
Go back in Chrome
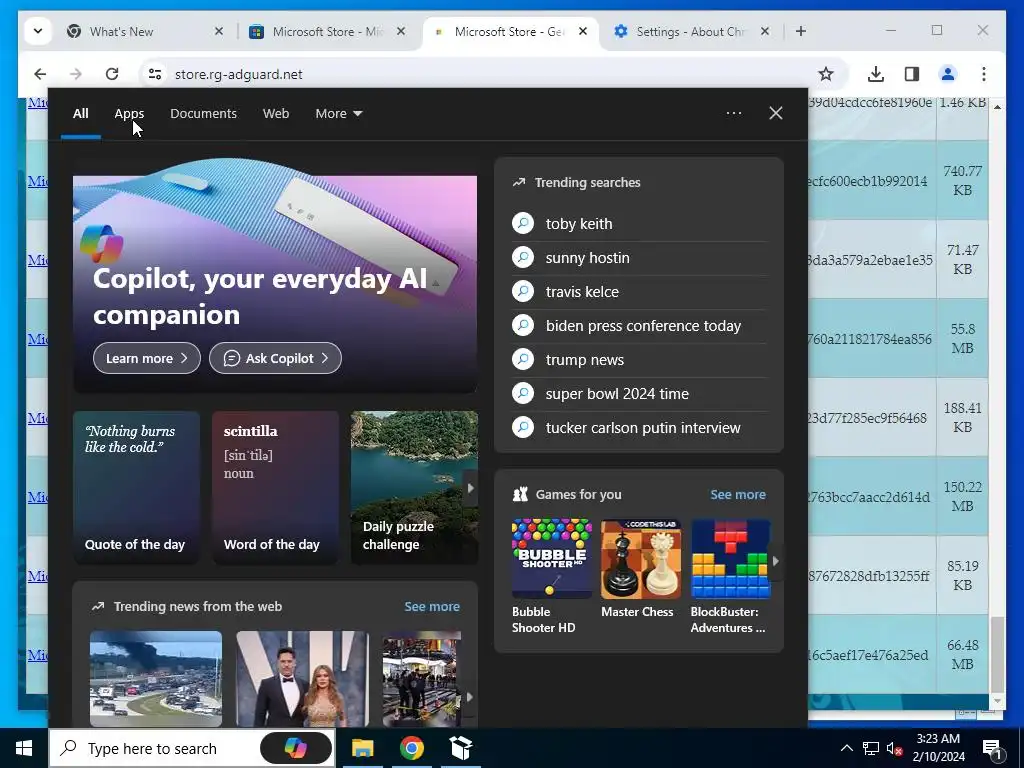40,74
